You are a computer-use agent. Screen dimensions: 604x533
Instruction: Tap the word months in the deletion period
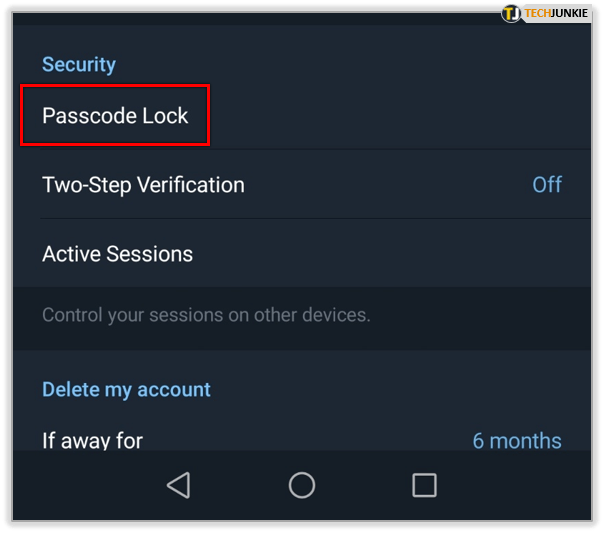click(x=525, y=441)
